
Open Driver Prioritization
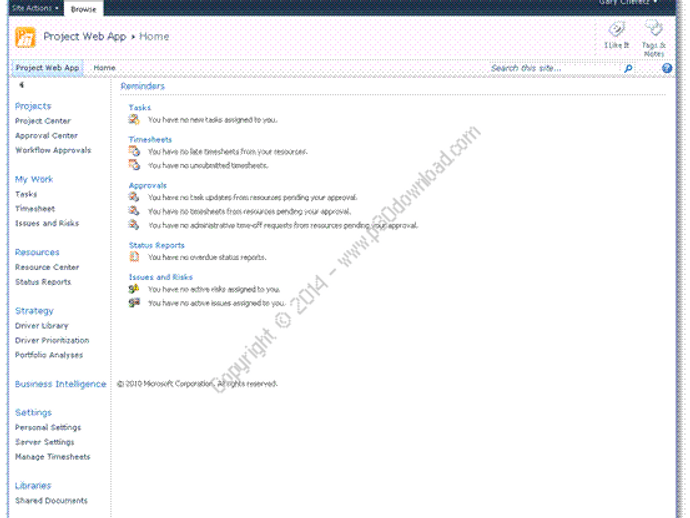point(52,340)
